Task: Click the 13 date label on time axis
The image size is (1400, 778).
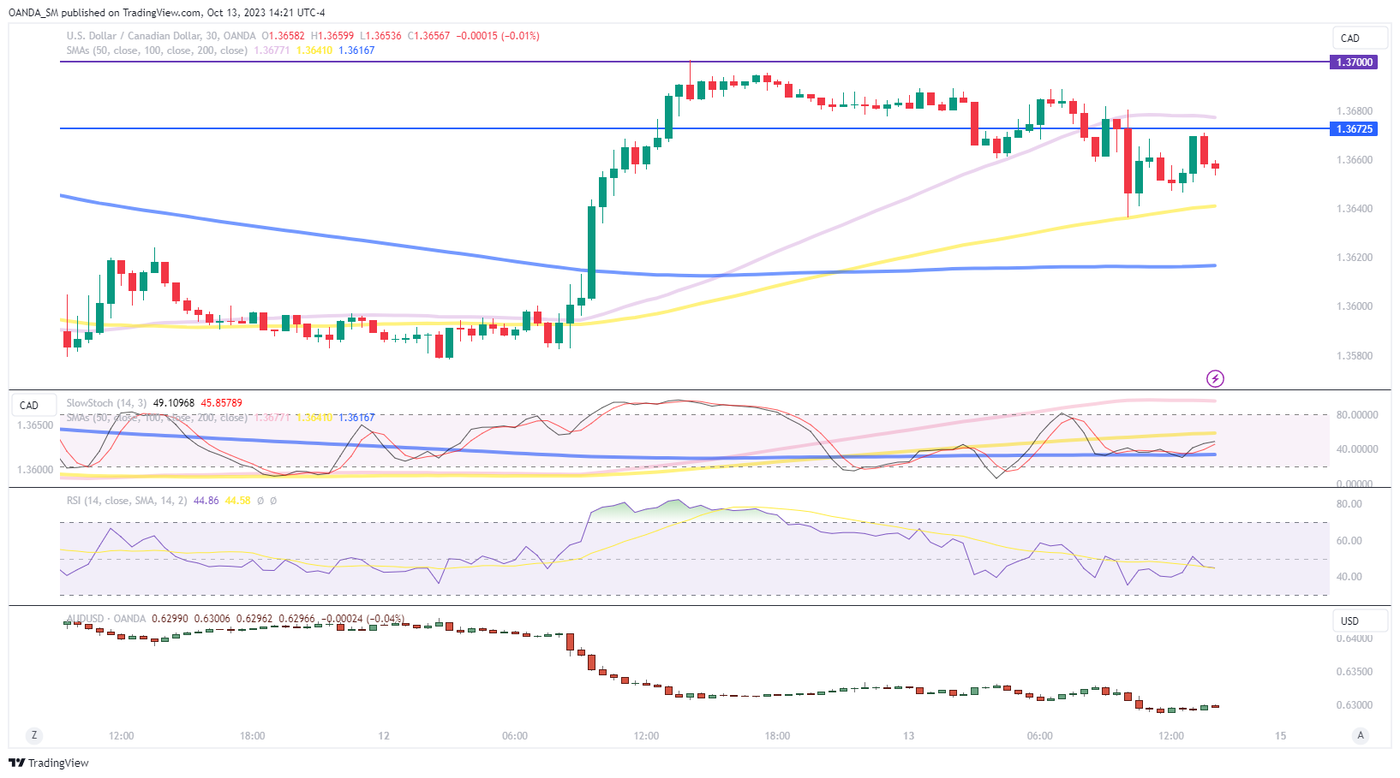Action: 908,736
